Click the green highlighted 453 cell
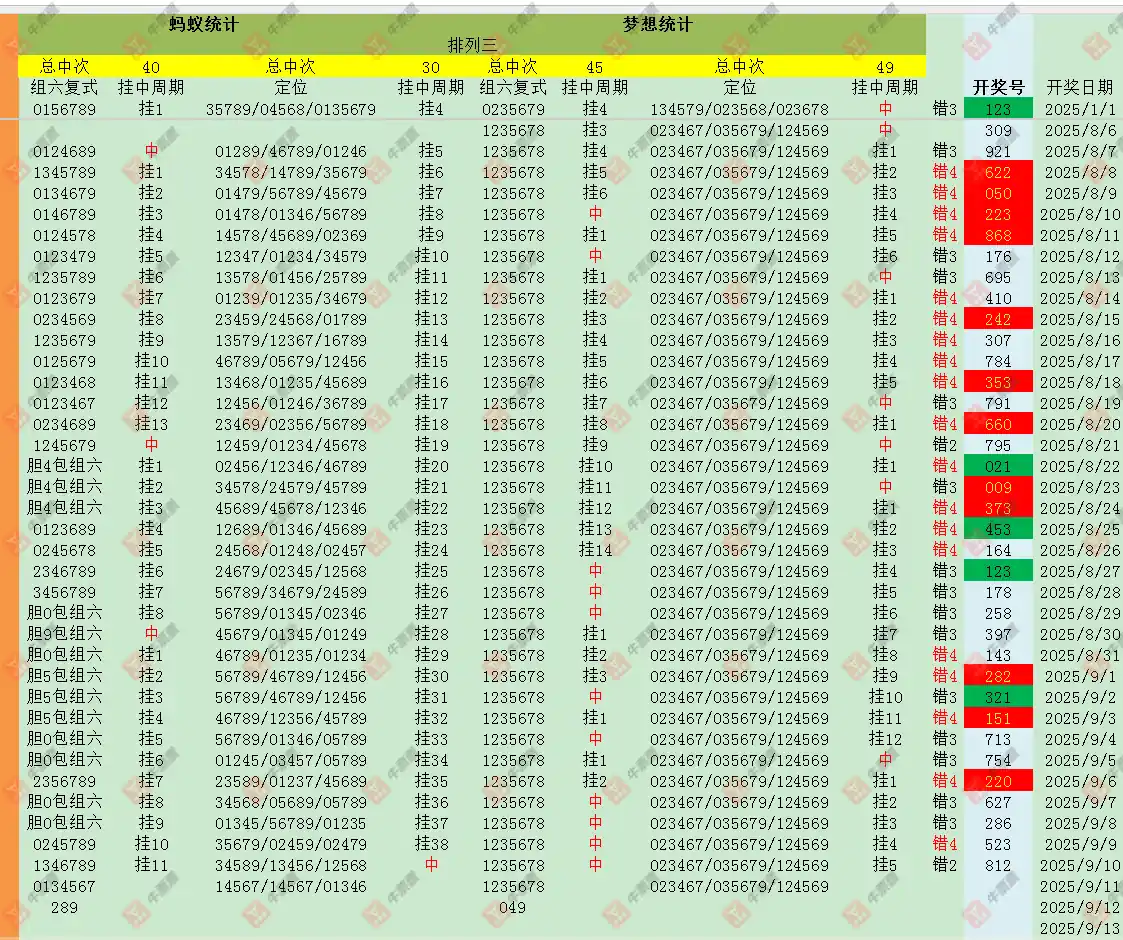This screenshot has height=940, width=1123. 998,530
